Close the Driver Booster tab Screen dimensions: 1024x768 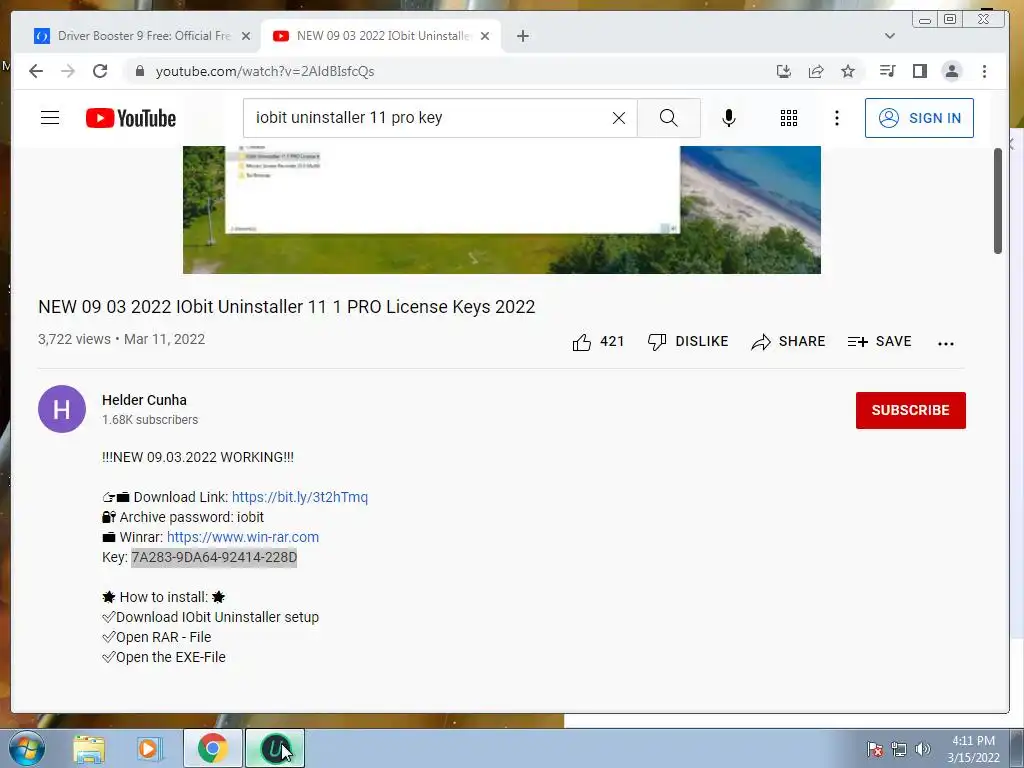[246, 36]
